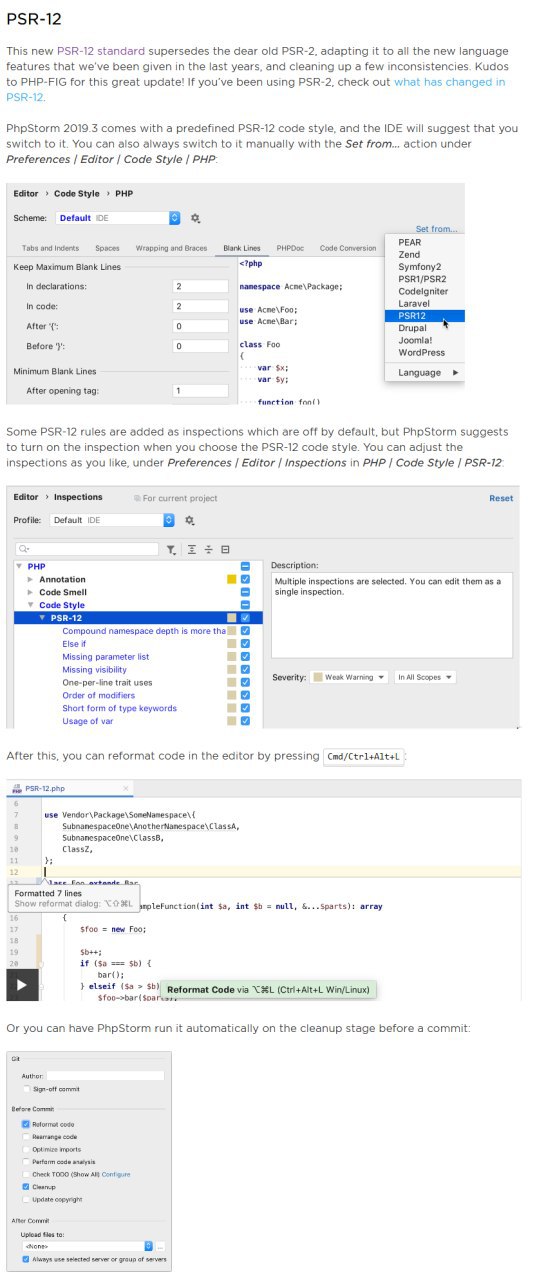Viewport: 546px width, 1280px height.
Task: Open the Code Style scheme gear menu
Action: pos(195,218)
